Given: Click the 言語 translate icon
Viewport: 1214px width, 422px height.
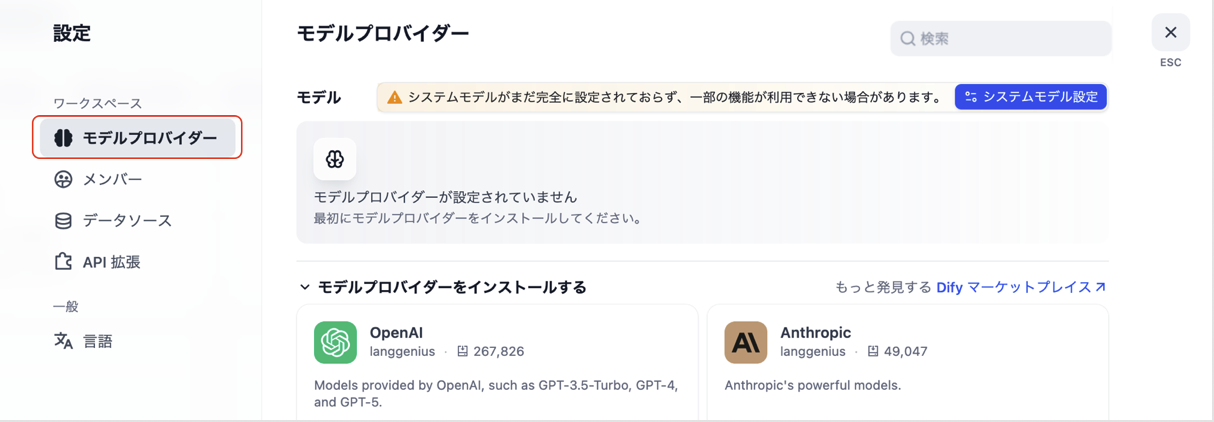Looking at the screenshot, I should point(63,341).
